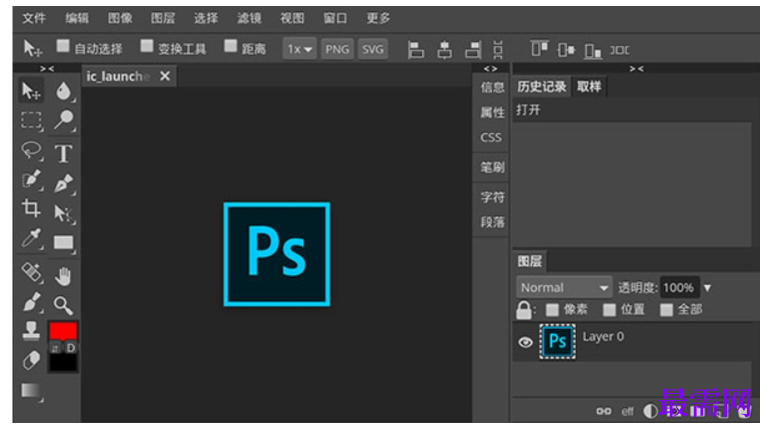Viewport: 770px width, 434px height.
Task: Check the 全部 lock checkbox
Action: coord(666,310)
